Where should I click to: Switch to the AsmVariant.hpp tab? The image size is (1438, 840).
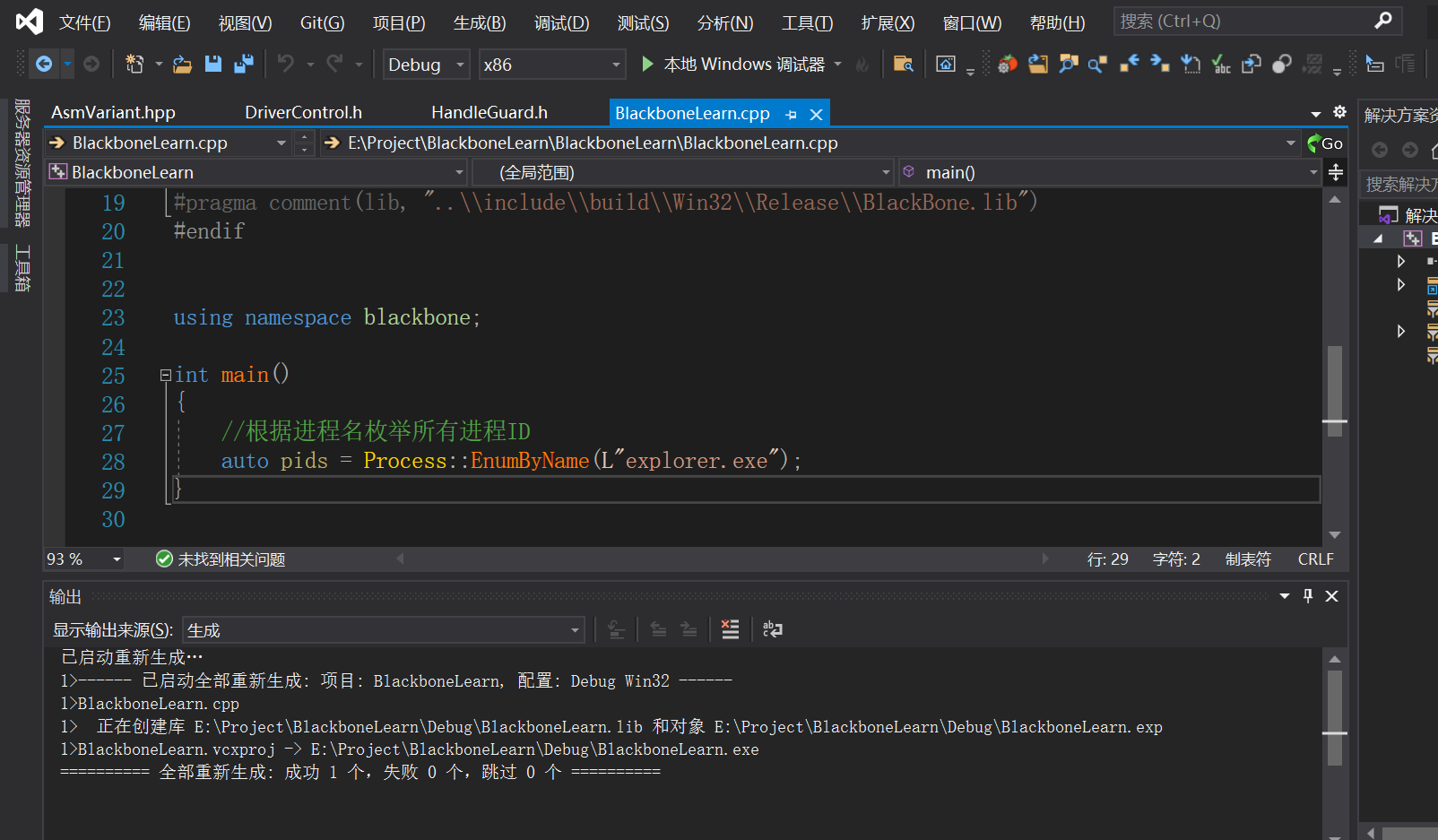tap(114, 112)
